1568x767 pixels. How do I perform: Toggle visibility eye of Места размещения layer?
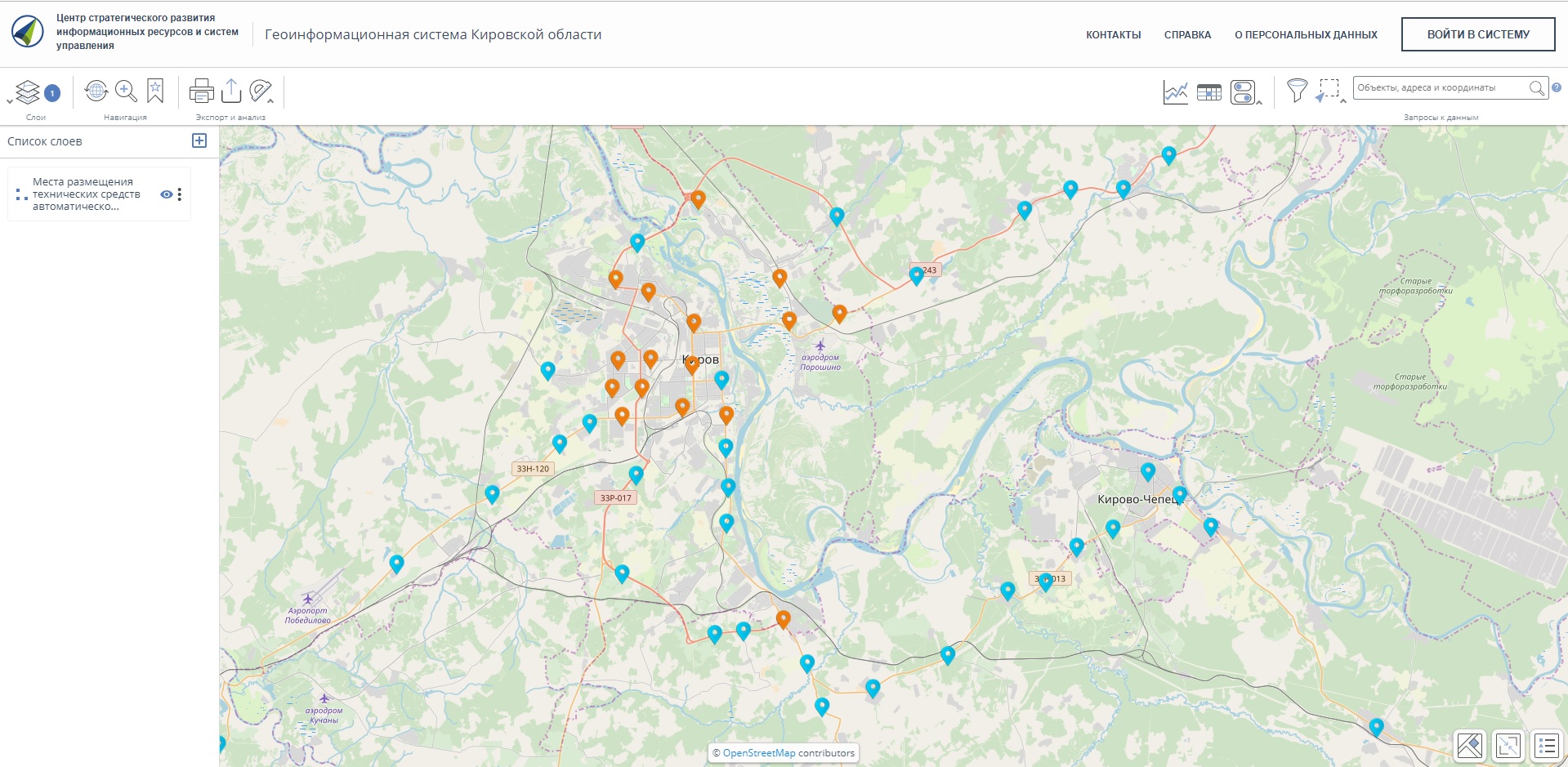[167, 194]
